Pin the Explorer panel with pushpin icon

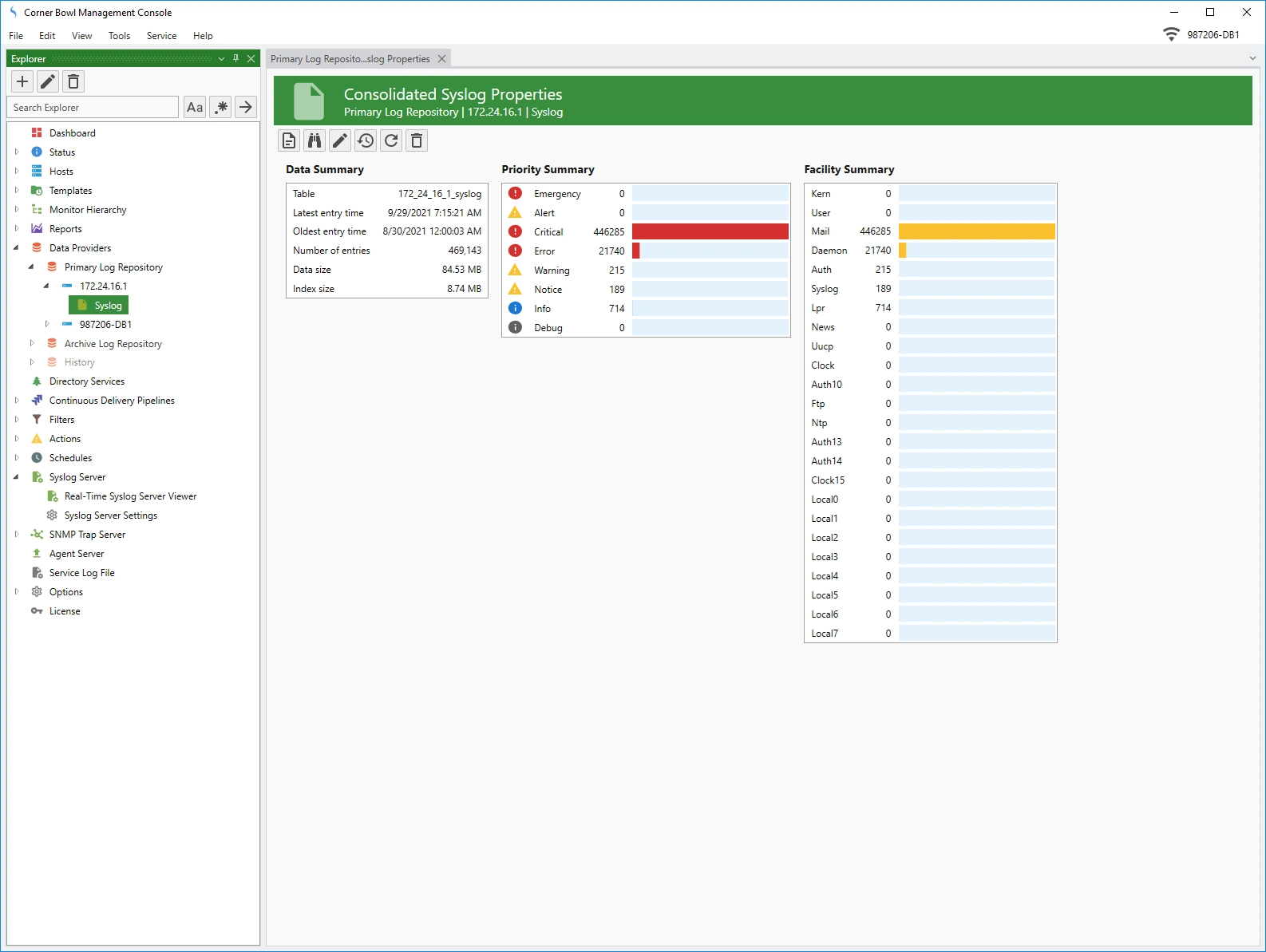235,58
